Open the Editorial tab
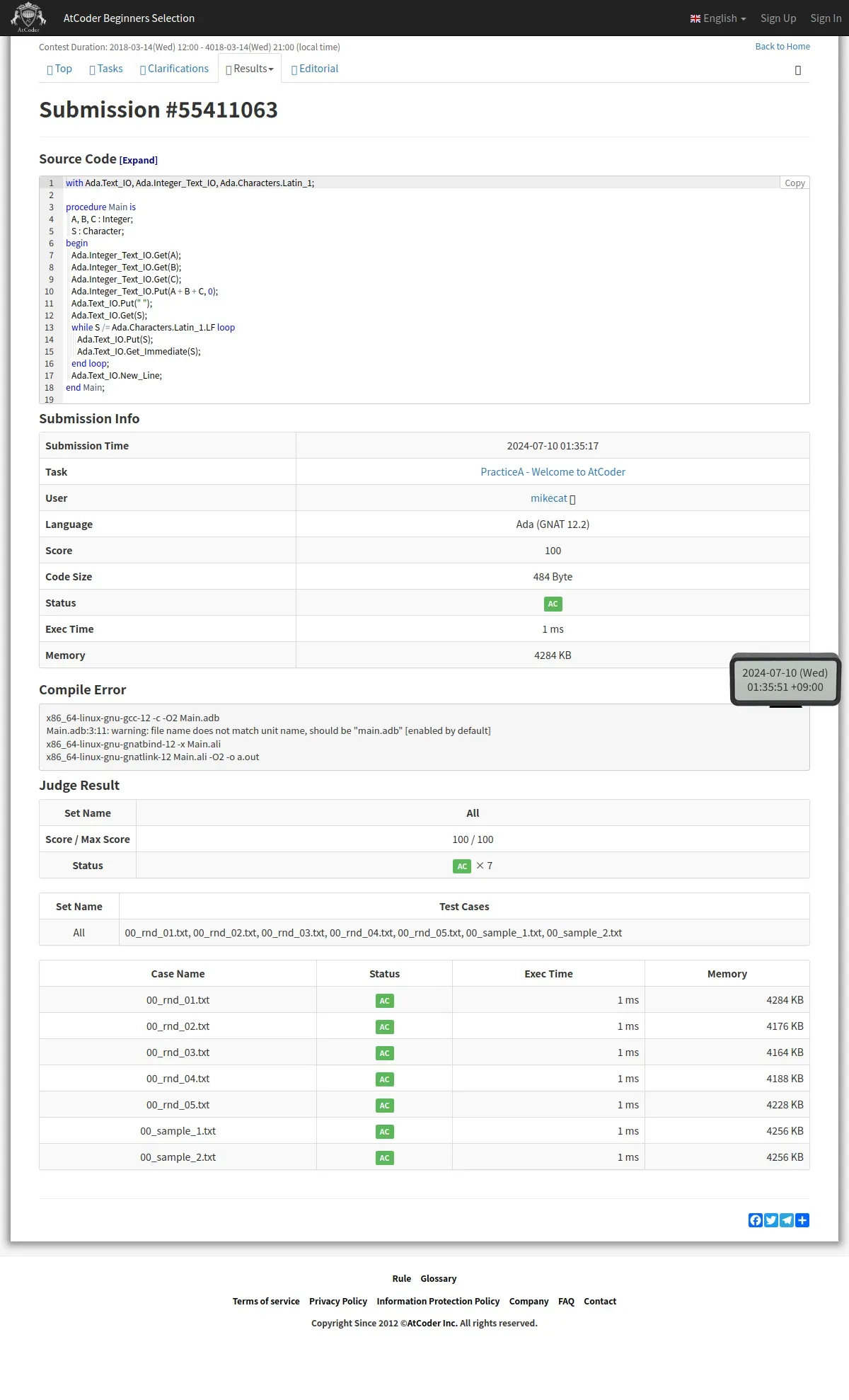 point(315,69)
